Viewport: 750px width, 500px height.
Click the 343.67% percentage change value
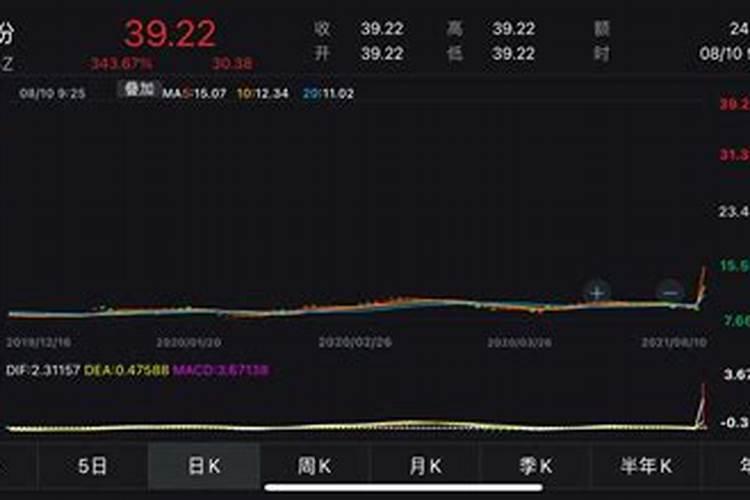coord(121,64)
